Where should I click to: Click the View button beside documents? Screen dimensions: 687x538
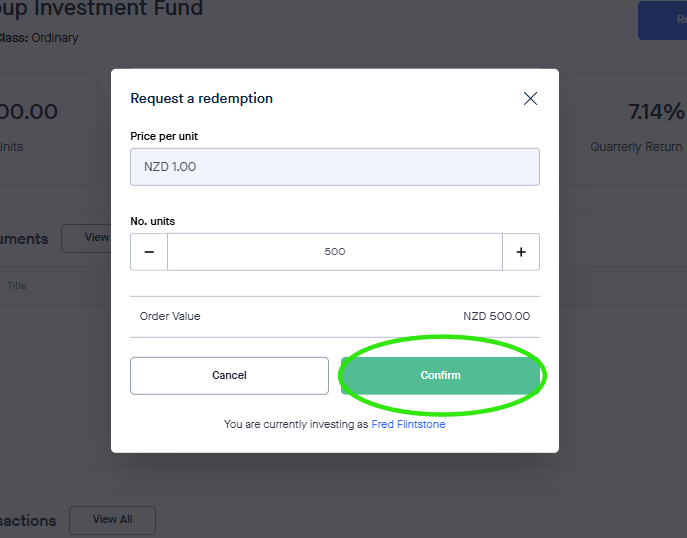point(88,238)
